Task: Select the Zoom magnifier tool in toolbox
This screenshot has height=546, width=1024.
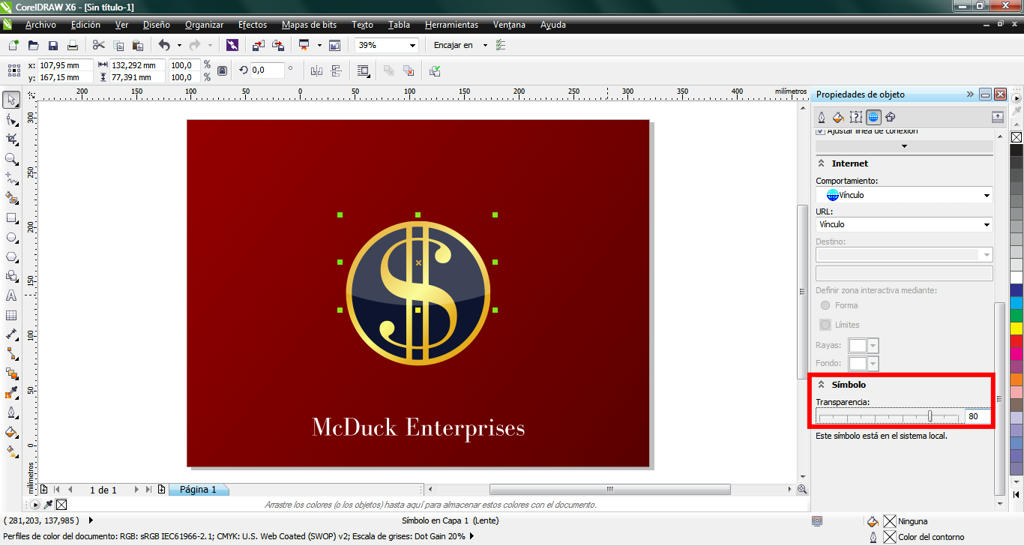Action: click(11, 159)
